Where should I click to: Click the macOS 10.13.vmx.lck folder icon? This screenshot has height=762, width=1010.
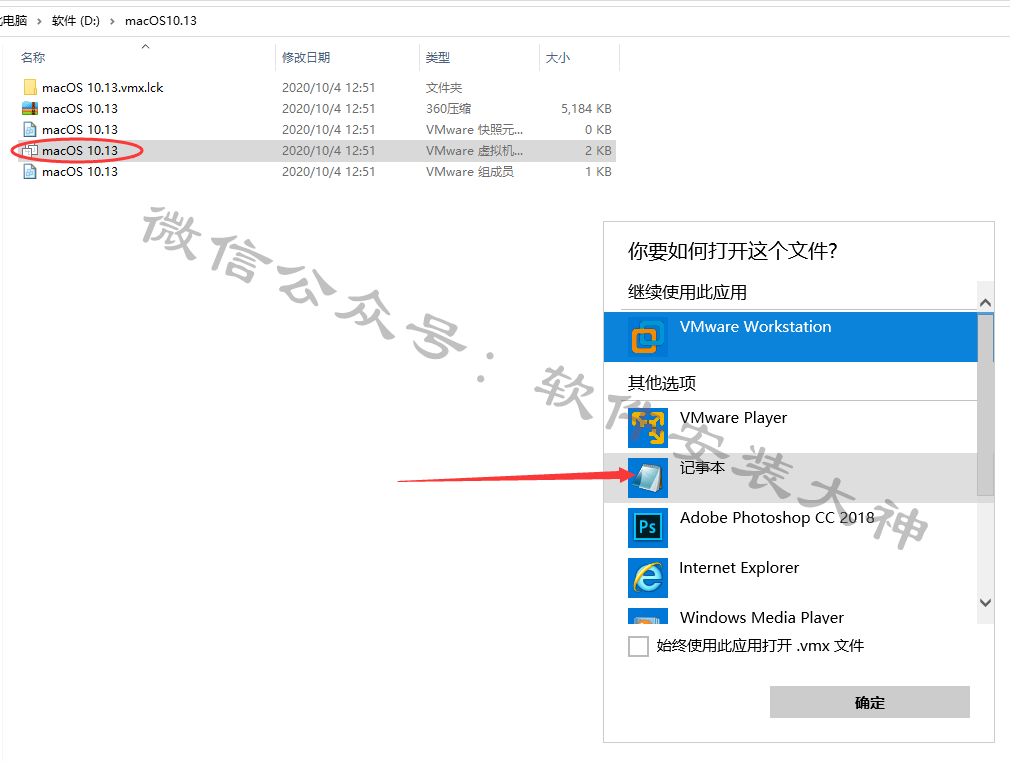tap(30, 87)
